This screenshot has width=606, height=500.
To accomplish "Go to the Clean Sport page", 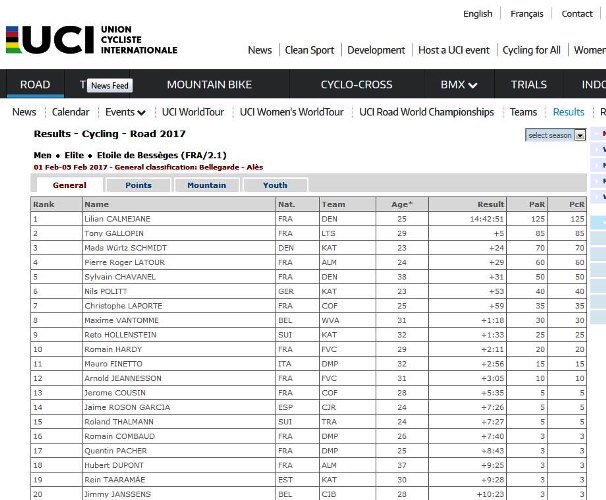I will (x=309, y=50).
